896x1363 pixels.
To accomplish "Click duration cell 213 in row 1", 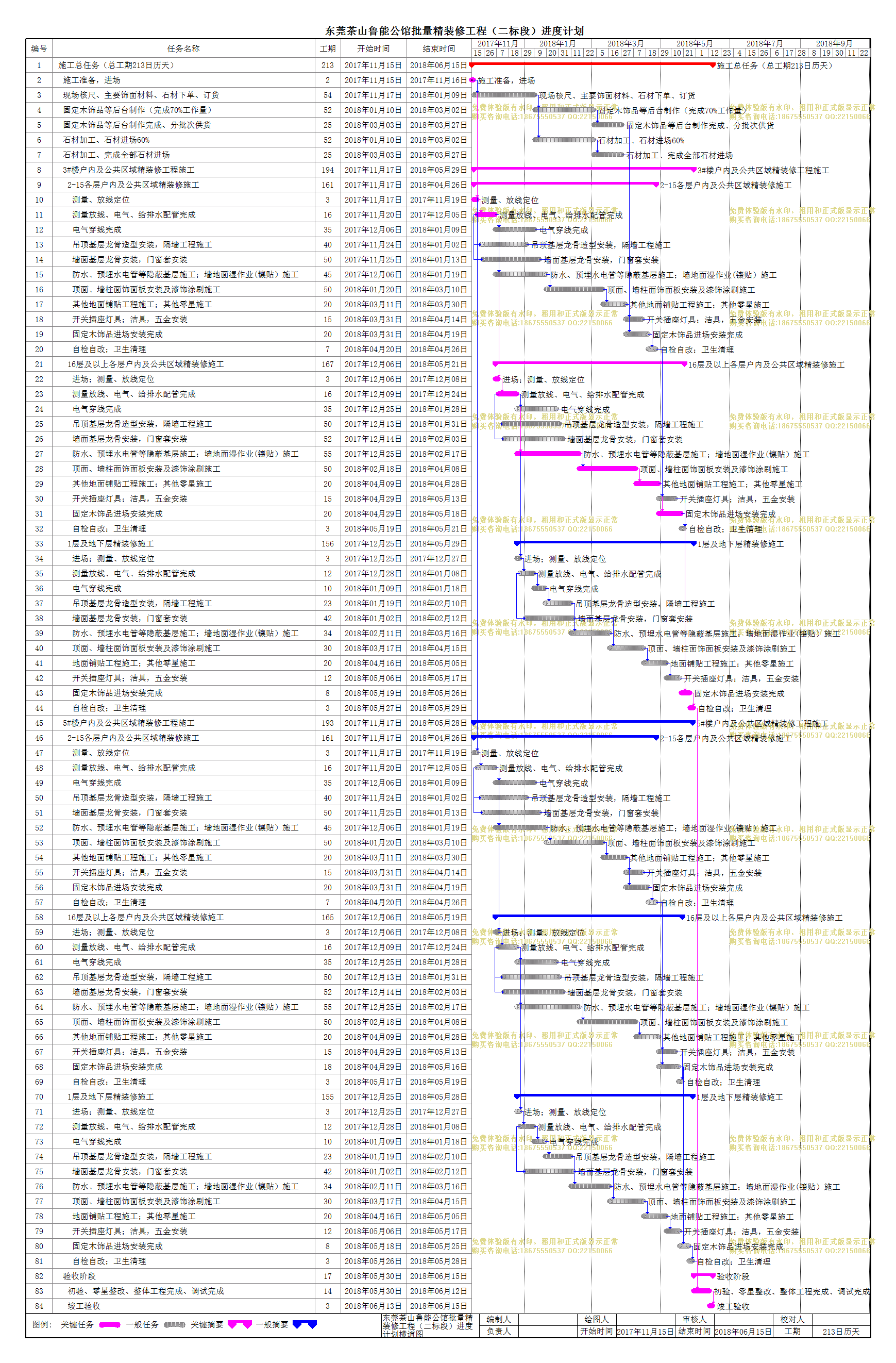I will point(328,65).
